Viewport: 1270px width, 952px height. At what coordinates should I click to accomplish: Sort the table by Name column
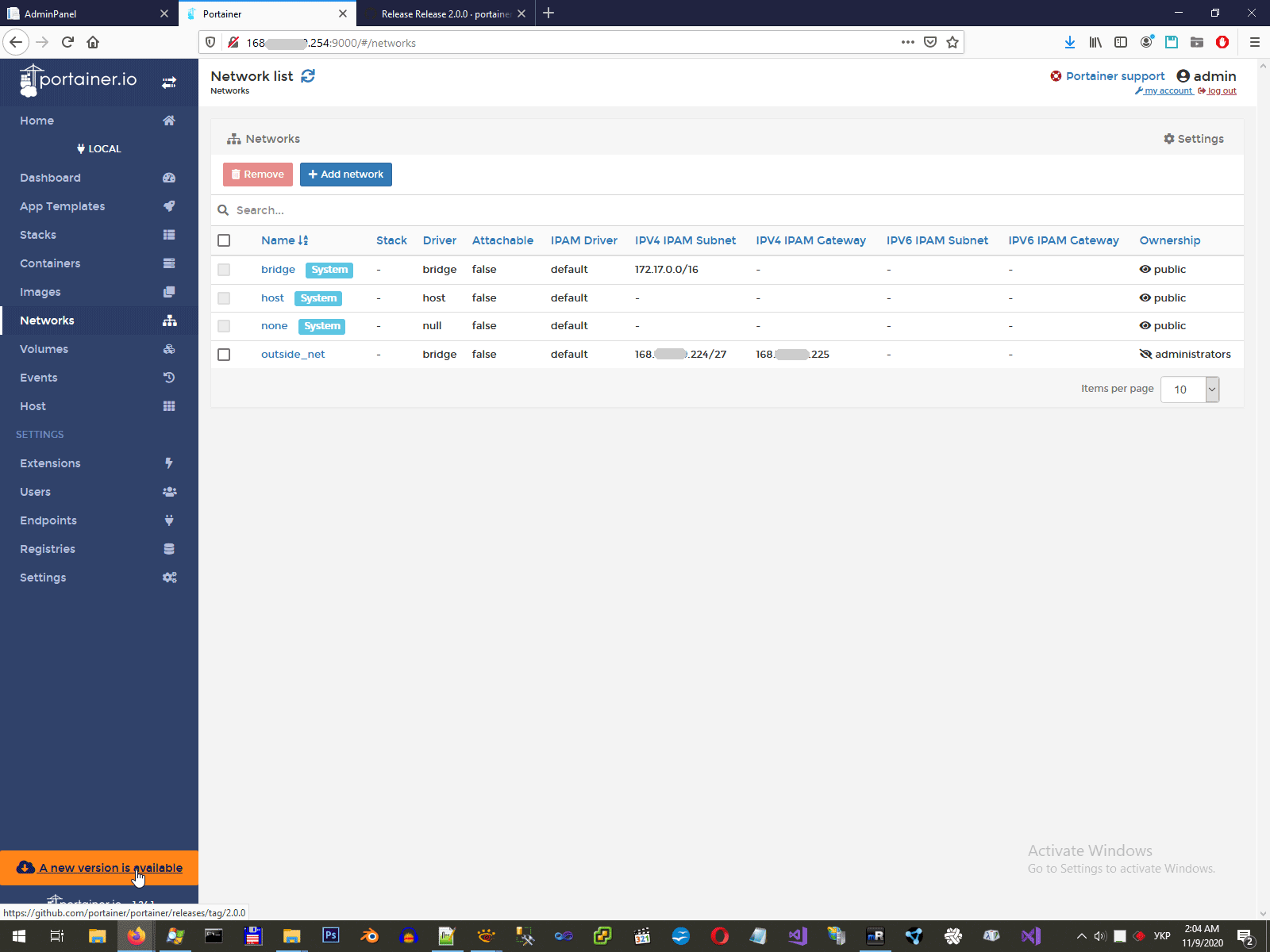(x=284, y=240)
